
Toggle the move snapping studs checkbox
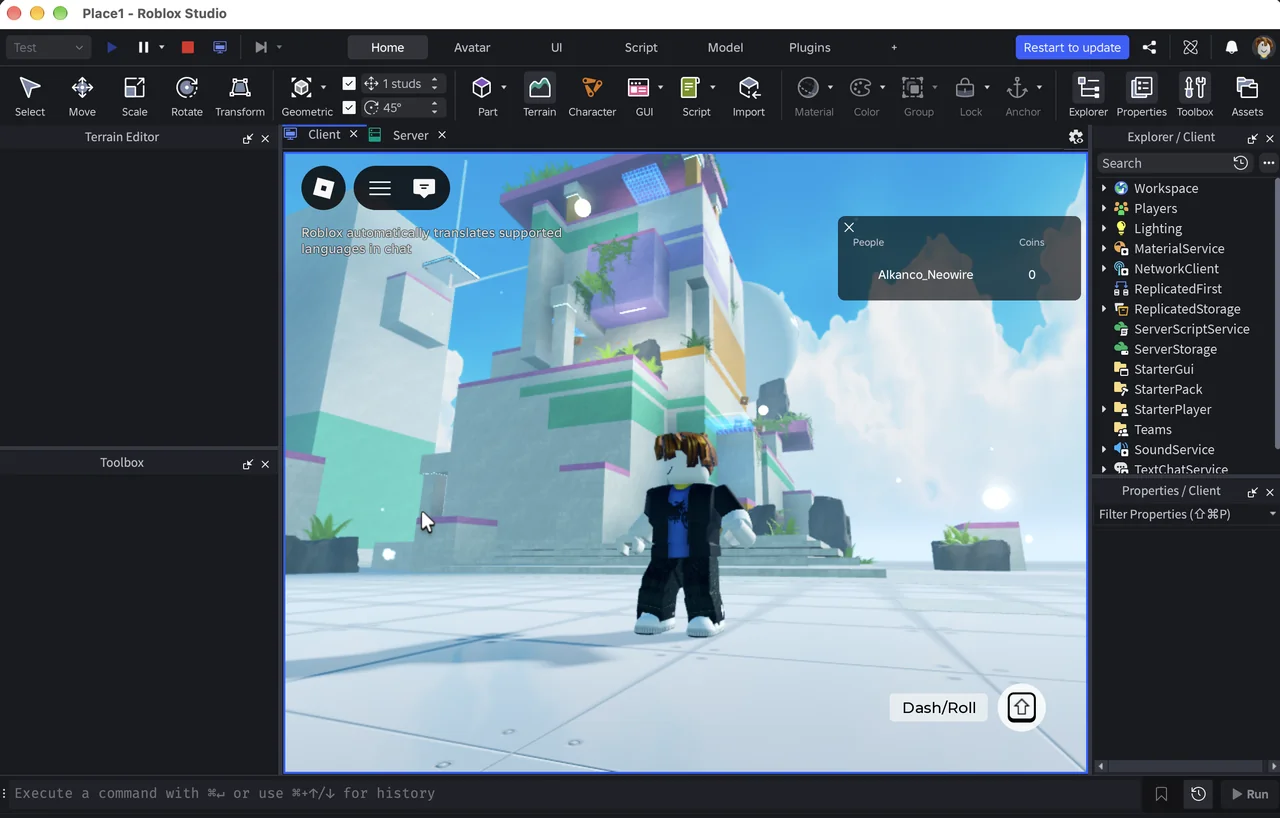(349, 83)
